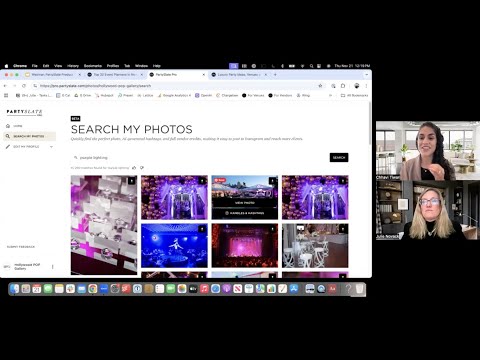Open the File menu
This screenshot has width=480, height=360.
(35, 66)
